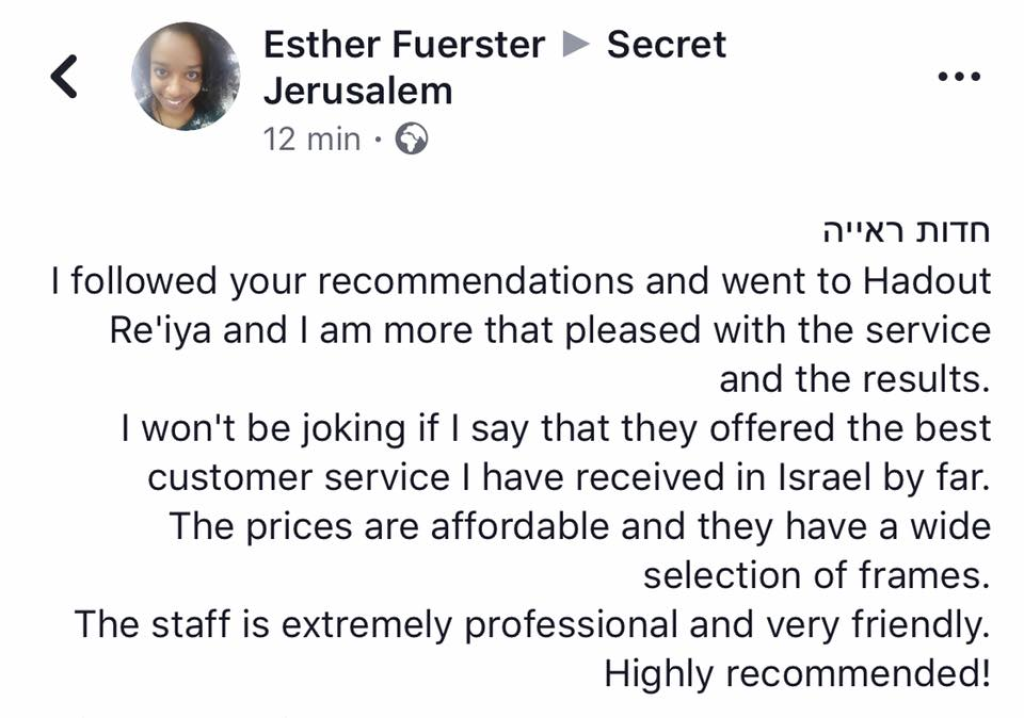This screenshot has width=1024, height=718.
Task: Click the line starting "I won't be joking"
Action: coord(556,428)
